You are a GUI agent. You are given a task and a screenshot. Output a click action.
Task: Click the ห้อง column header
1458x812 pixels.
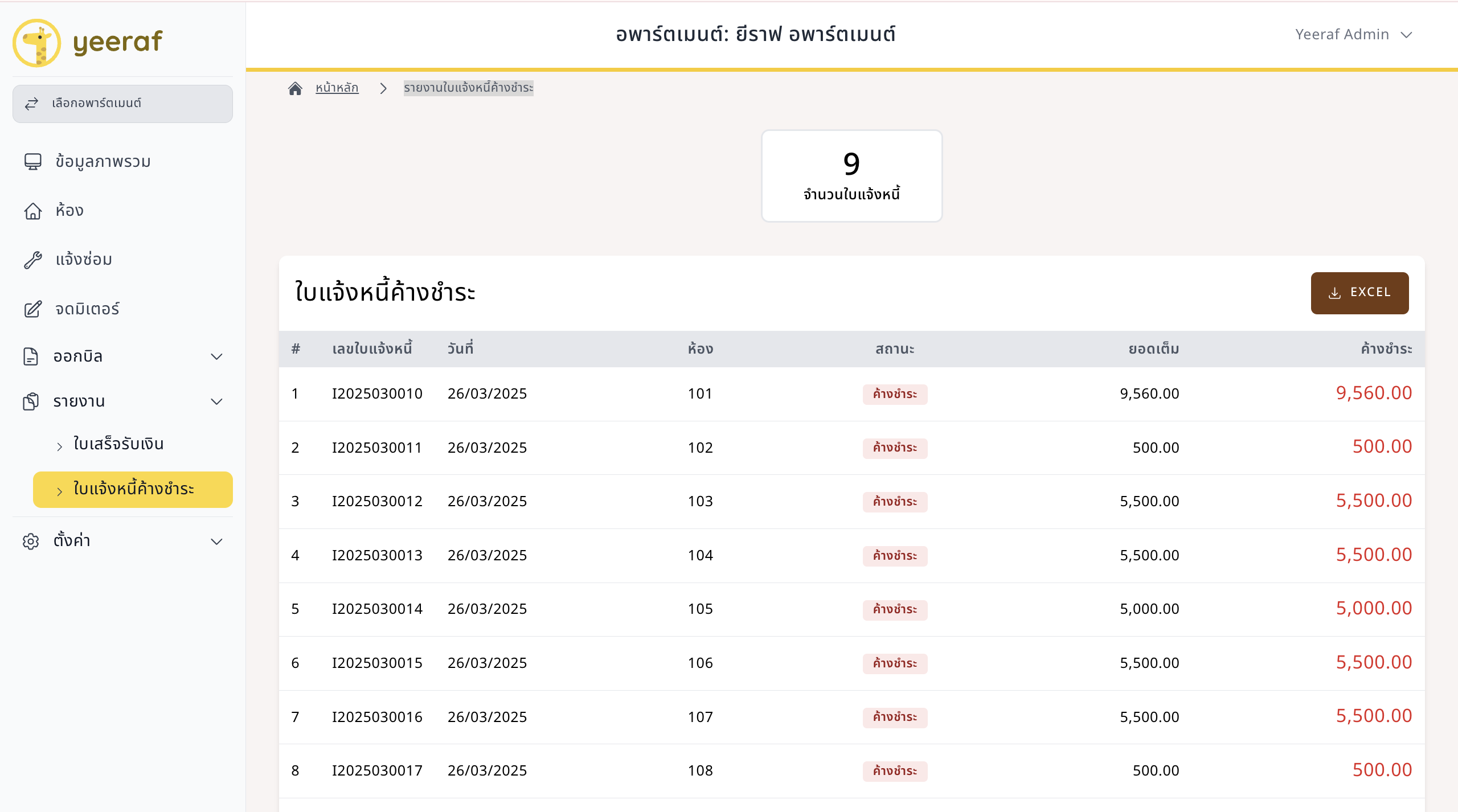tap(701, 348)
